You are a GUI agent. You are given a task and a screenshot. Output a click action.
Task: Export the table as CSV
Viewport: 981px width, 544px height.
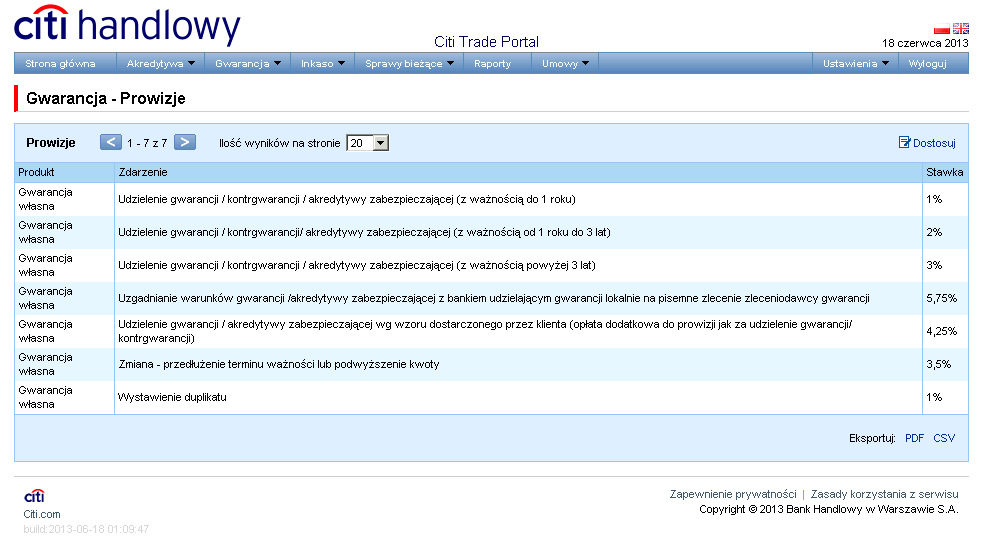(x=944, y=438)
